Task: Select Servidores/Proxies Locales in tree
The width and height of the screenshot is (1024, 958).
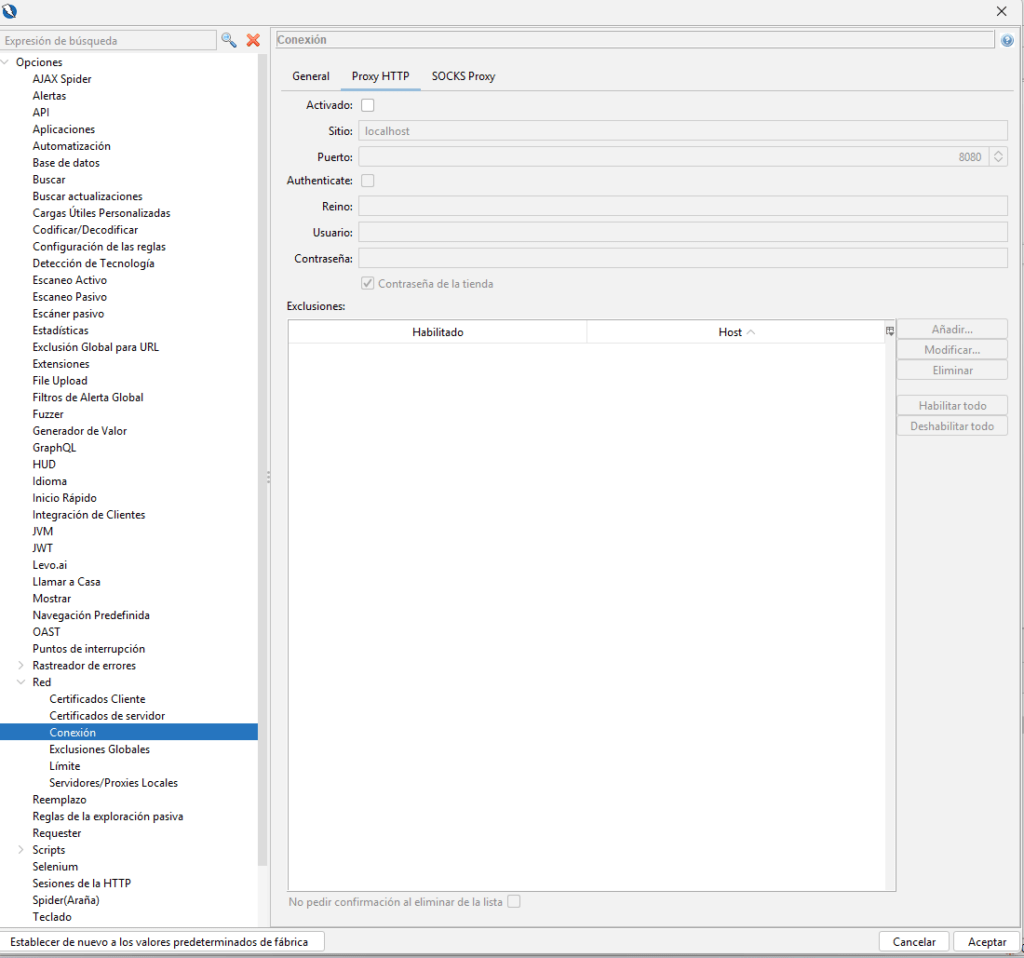Action: [113, 783]
